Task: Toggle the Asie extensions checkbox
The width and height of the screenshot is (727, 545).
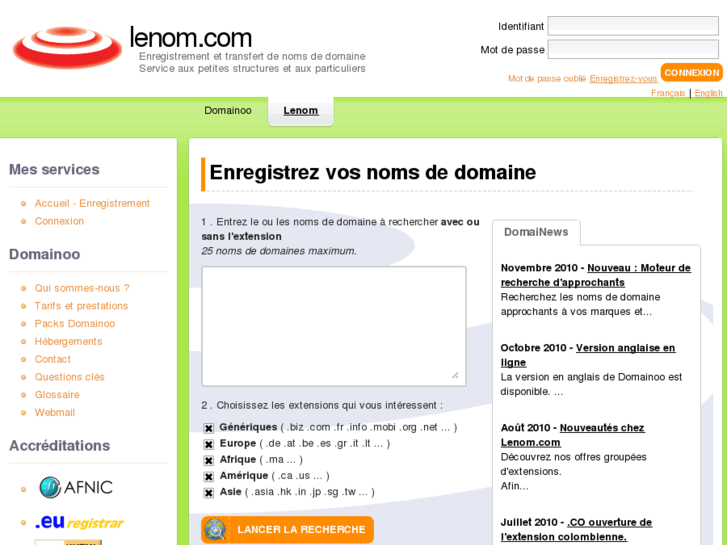Action: pyautogui.click(x=209, y=493)
